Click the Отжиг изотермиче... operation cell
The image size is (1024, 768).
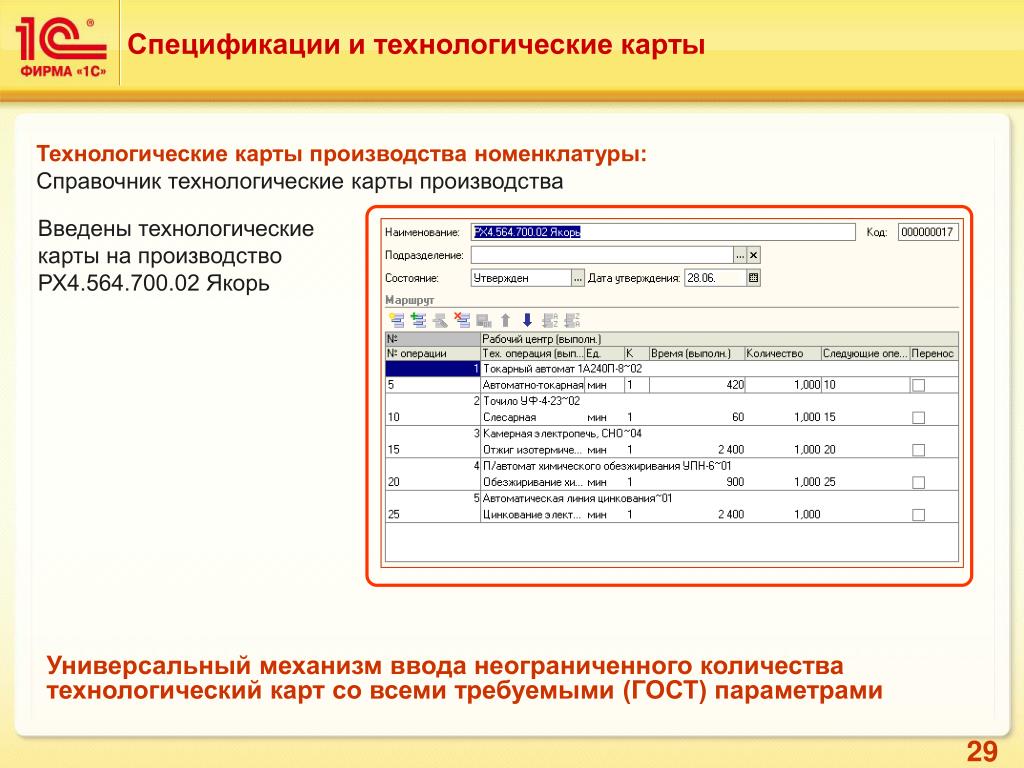point(532,450)
